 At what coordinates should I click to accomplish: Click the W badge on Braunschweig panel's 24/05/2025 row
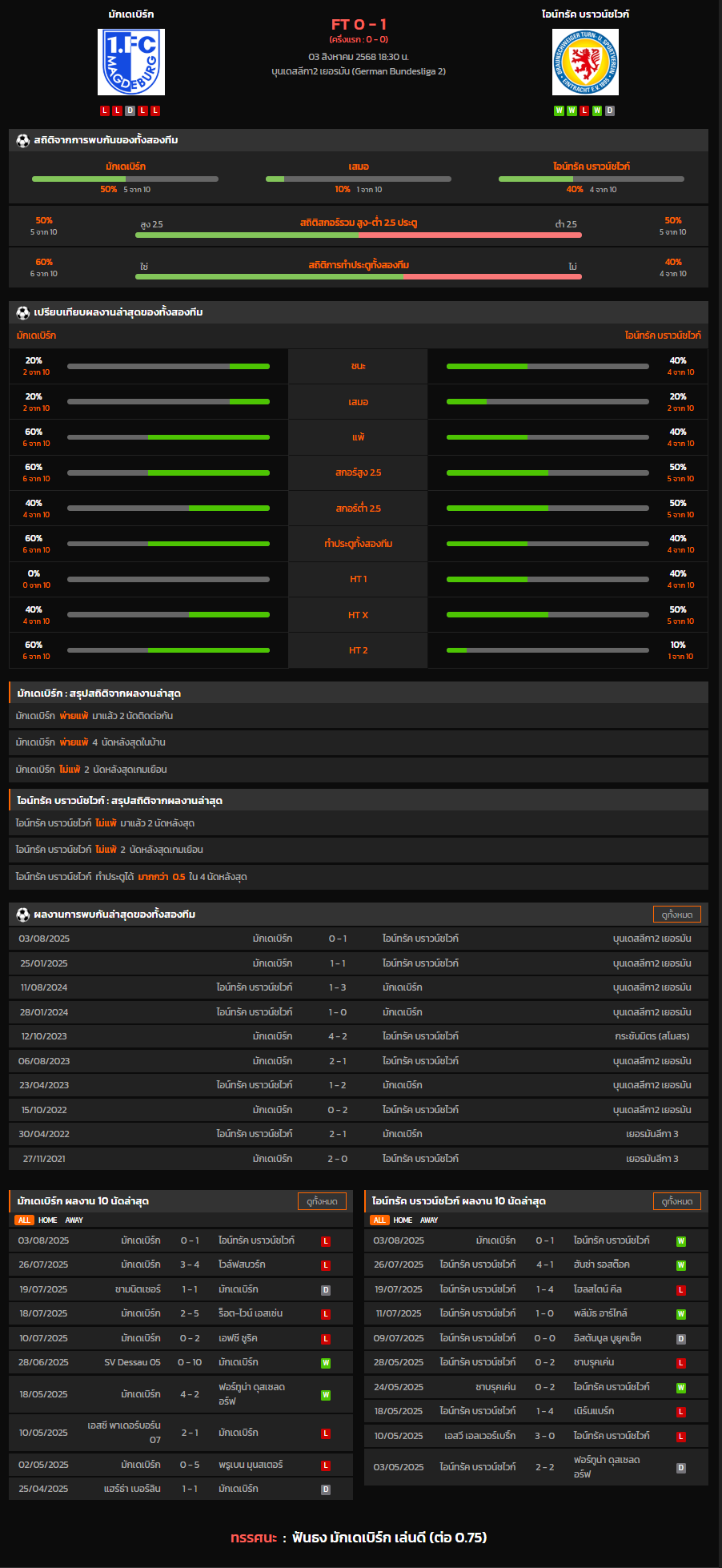click(681, 1388)
